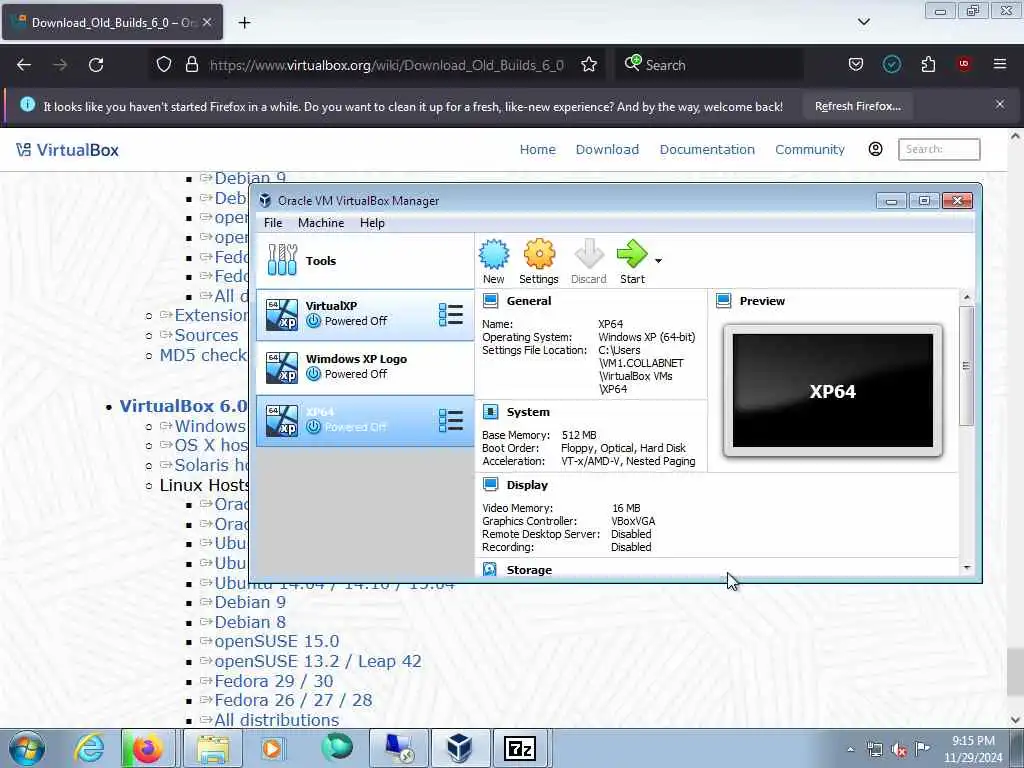The image size is (1024, 768).
Task: Click the Firefox address bar URL
Action: tap(387, 65)
